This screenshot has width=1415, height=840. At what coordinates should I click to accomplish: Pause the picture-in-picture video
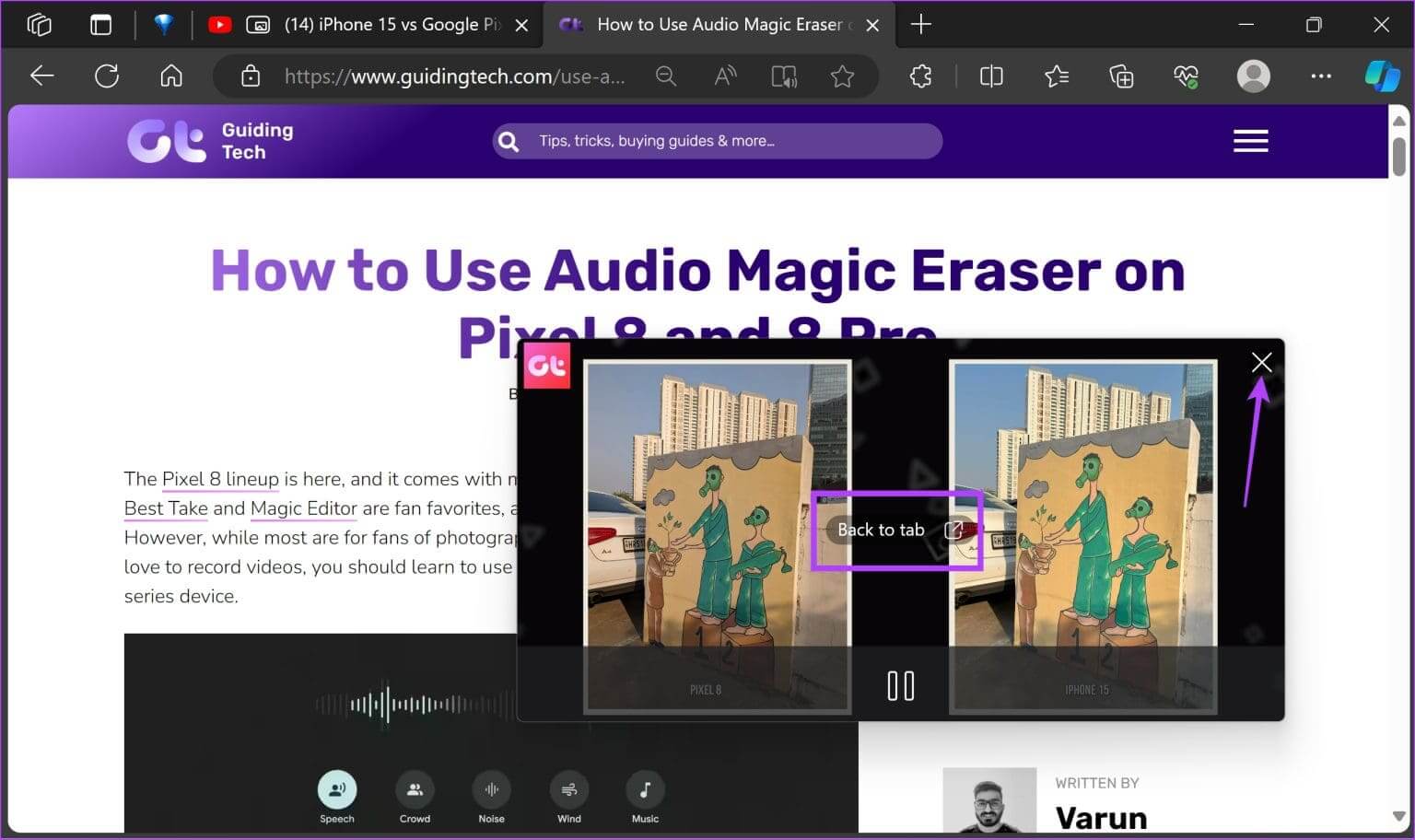[x=900, y=685]
